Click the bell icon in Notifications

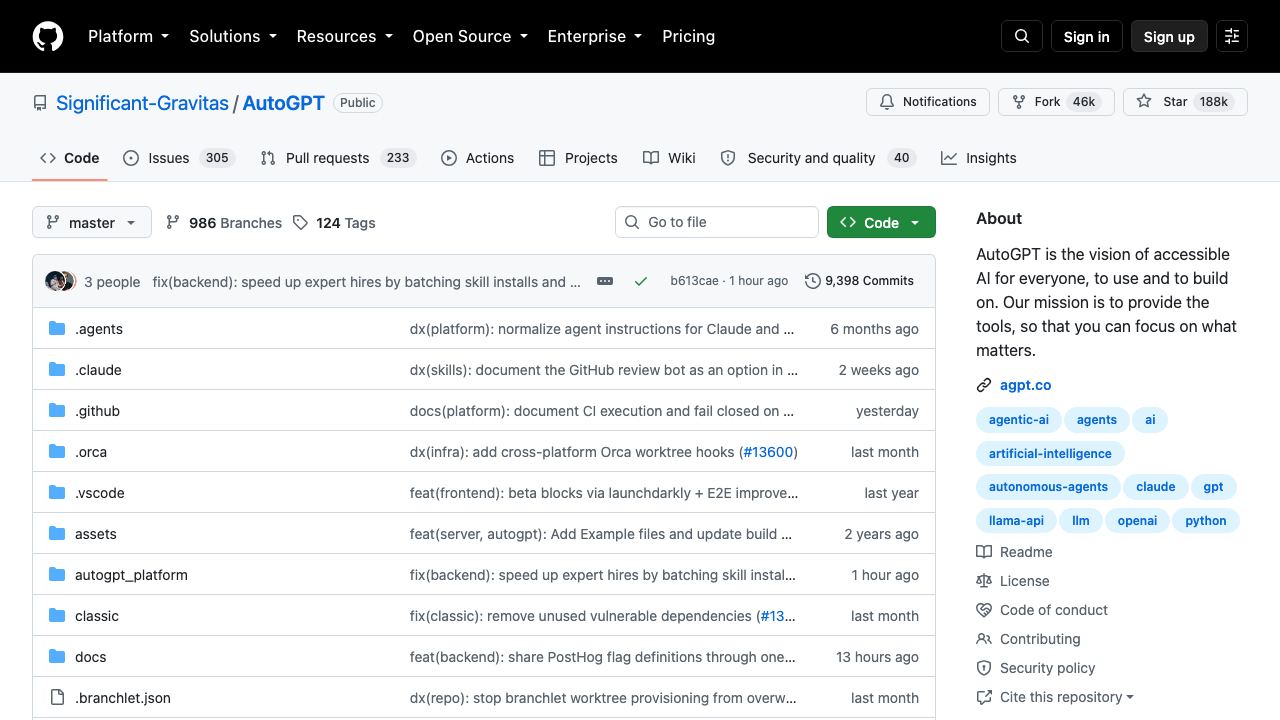(x=887, y=102)
